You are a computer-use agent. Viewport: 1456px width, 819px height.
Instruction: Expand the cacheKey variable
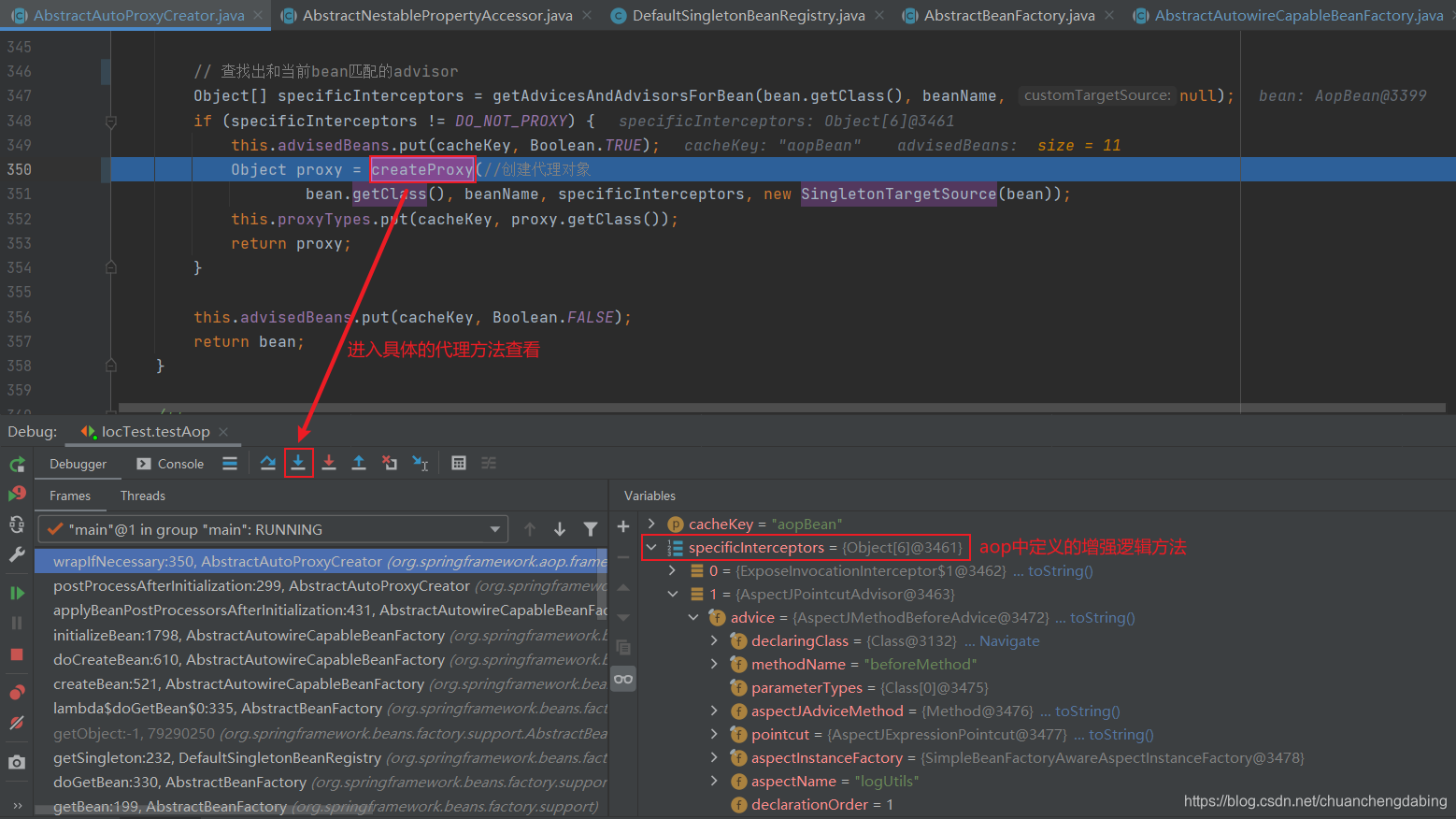coord(651,524)
